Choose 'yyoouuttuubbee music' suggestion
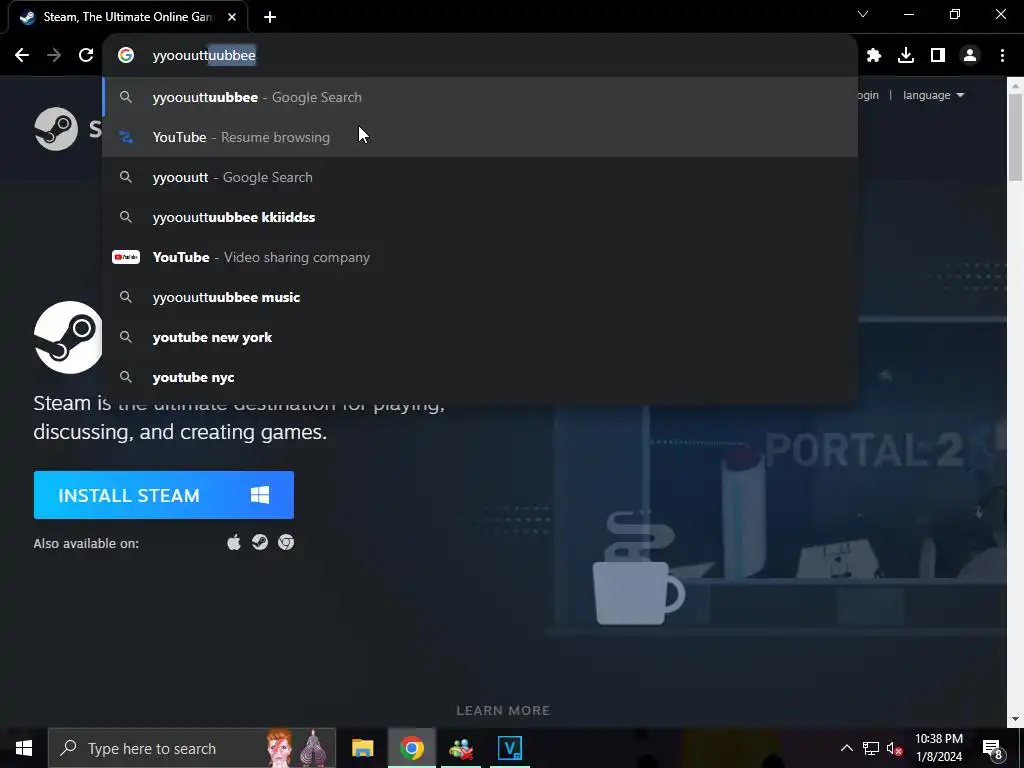 pos(480,297)
